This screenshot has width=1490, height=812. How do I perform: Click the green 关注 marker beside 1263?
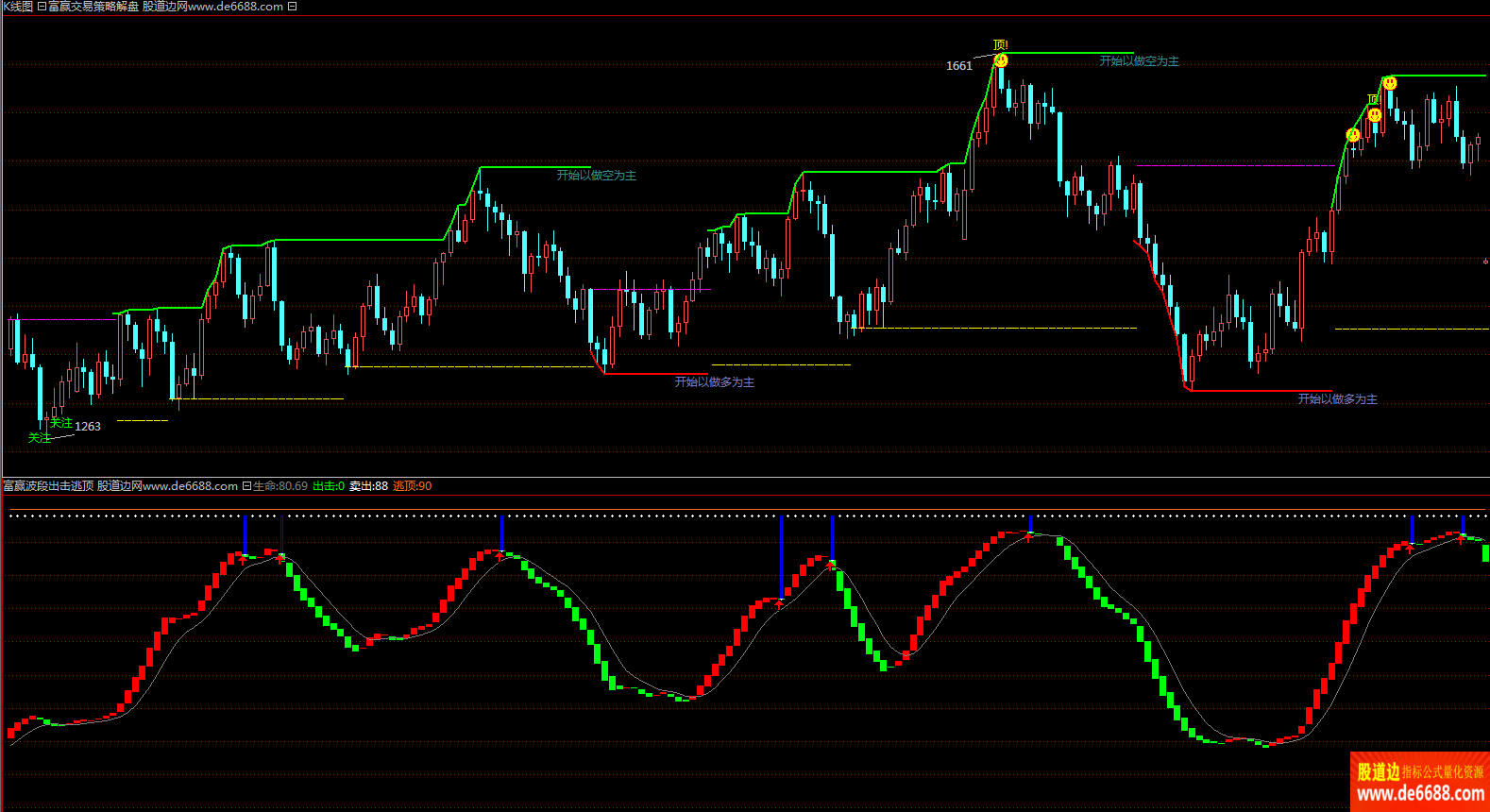(x=61, y=423)
